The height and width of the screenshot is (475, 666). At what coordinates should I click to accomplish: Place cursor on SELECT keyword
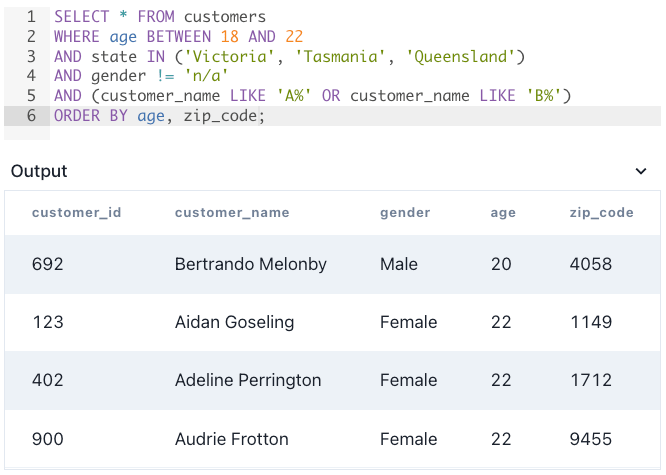click(82, 17)
